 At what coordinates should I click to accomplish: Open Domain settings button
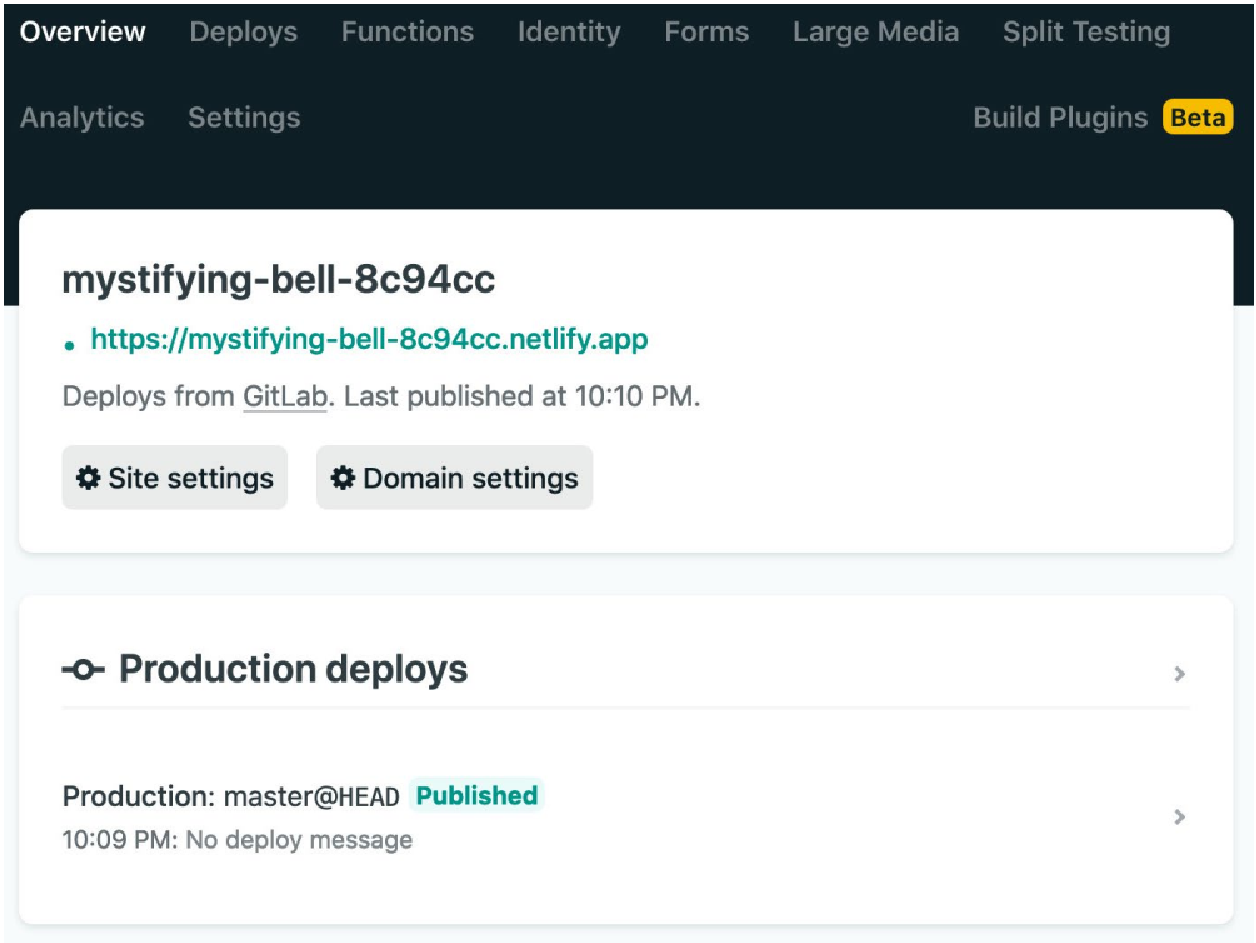click(x=455, y=478)
